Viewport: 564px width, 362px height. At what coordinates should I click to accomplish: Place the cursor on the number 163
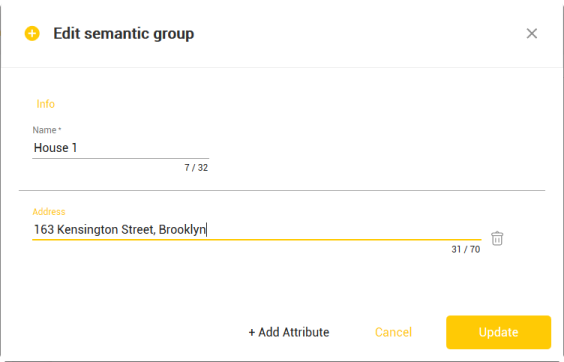(44, 230)
